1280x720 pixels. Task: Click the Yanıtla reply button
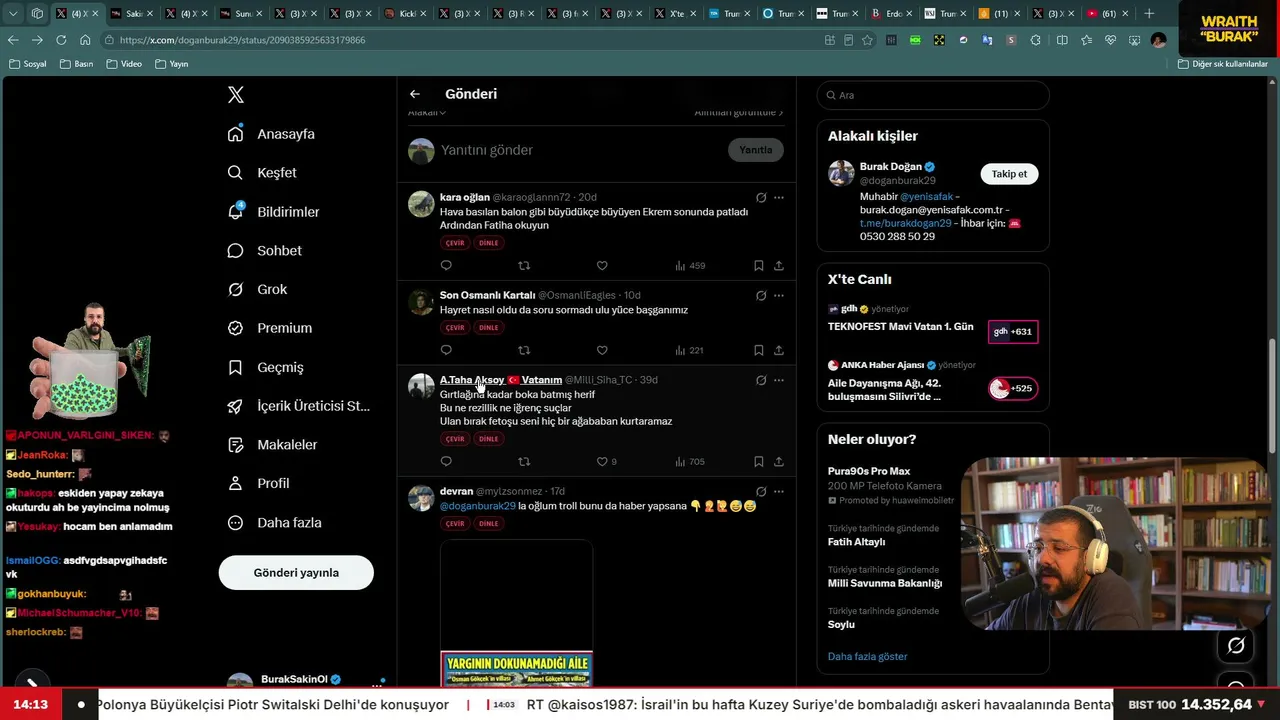756,150
